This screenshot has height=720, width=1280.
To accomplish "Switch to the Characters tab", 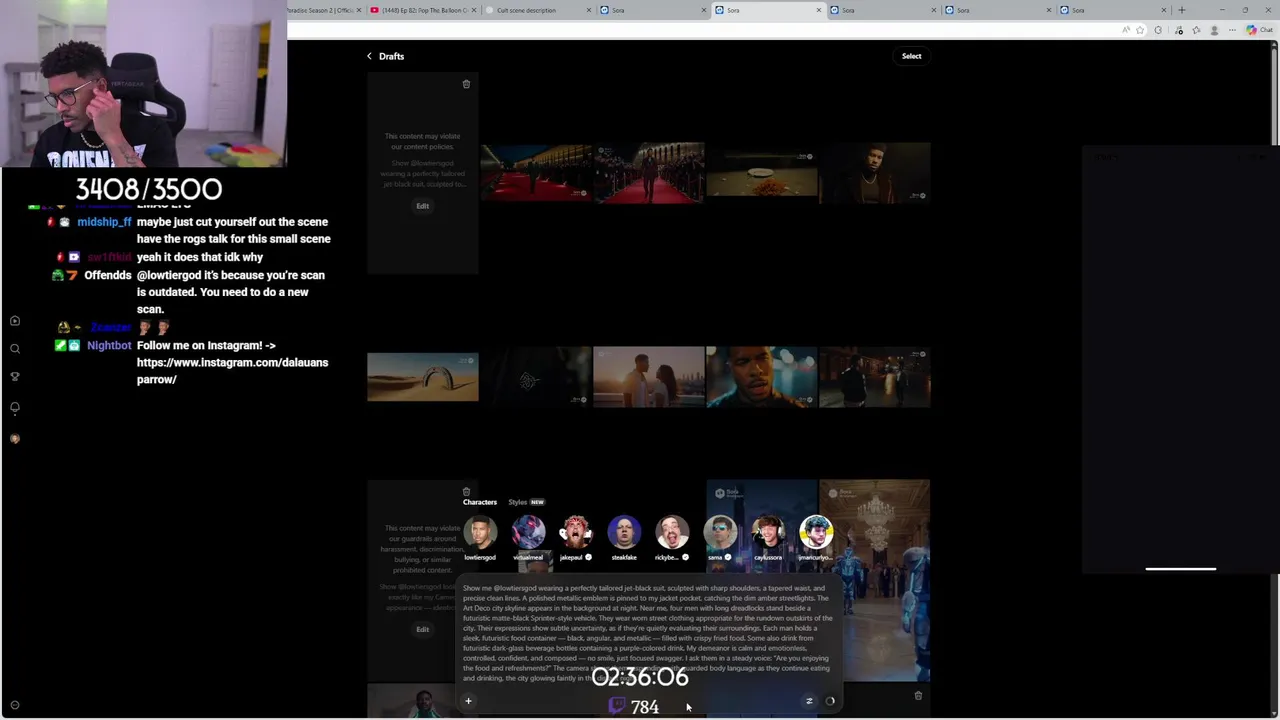I will 479,502.
